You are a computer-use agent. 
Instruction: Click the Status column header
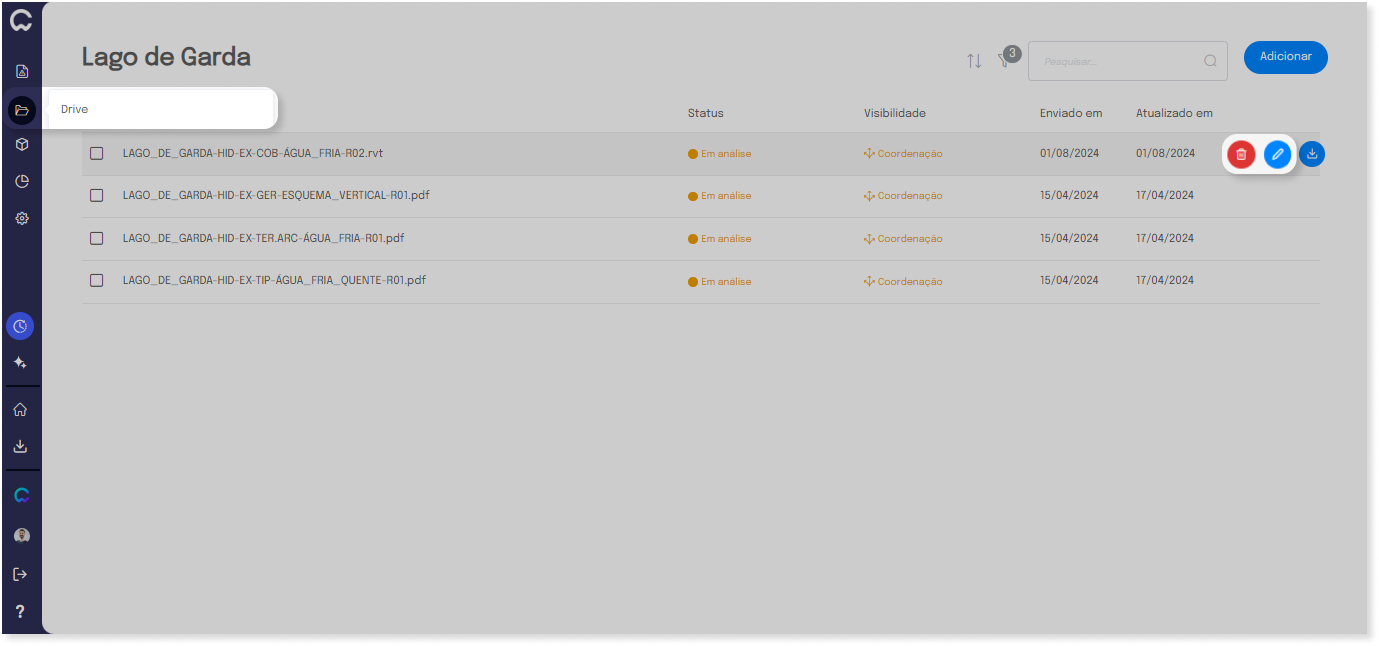pyautogui.click(x=705, y=113)
